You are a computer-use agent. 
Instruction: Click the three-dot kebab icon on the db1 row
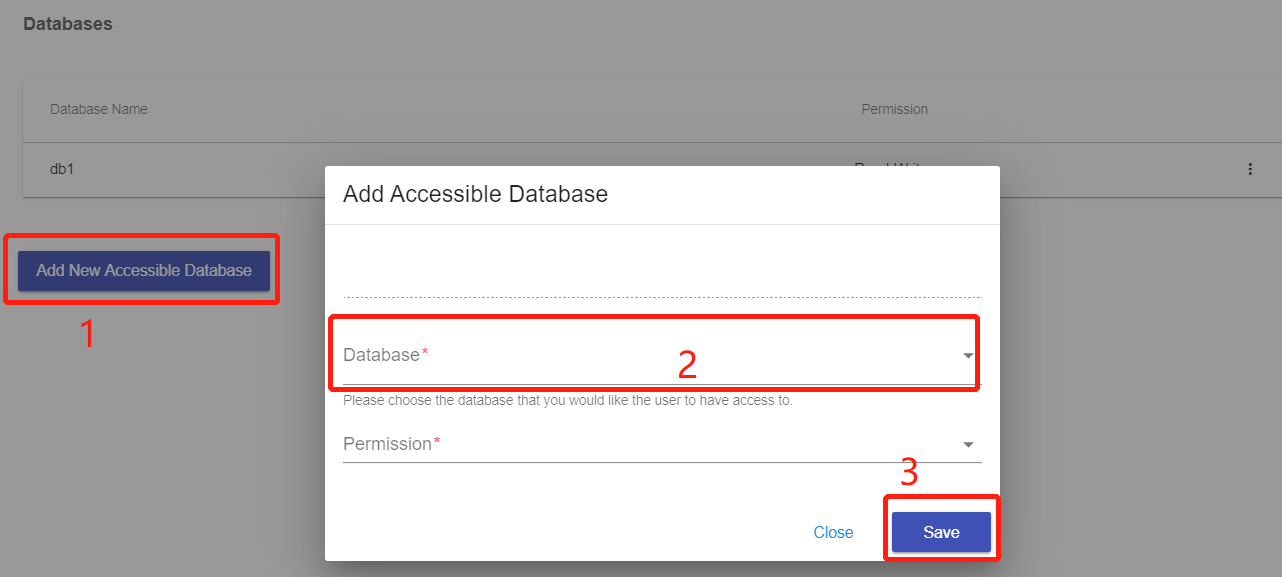[1250, 169]
